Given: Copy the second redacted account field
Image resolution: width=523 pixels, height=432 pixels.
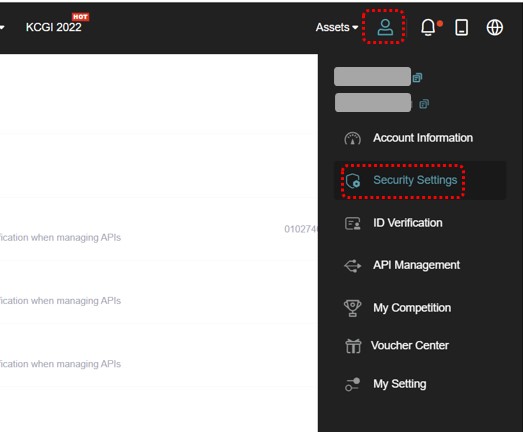Looking at the screenshot, I should click(424, 104).
